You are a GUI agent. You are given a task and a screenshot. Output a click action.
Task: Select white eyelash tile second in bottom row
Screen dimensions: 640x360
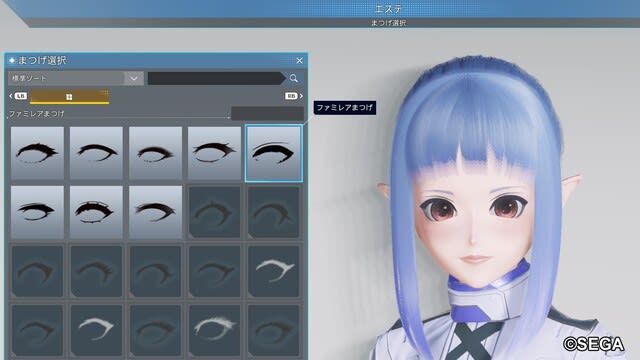[x=96, y=330]
